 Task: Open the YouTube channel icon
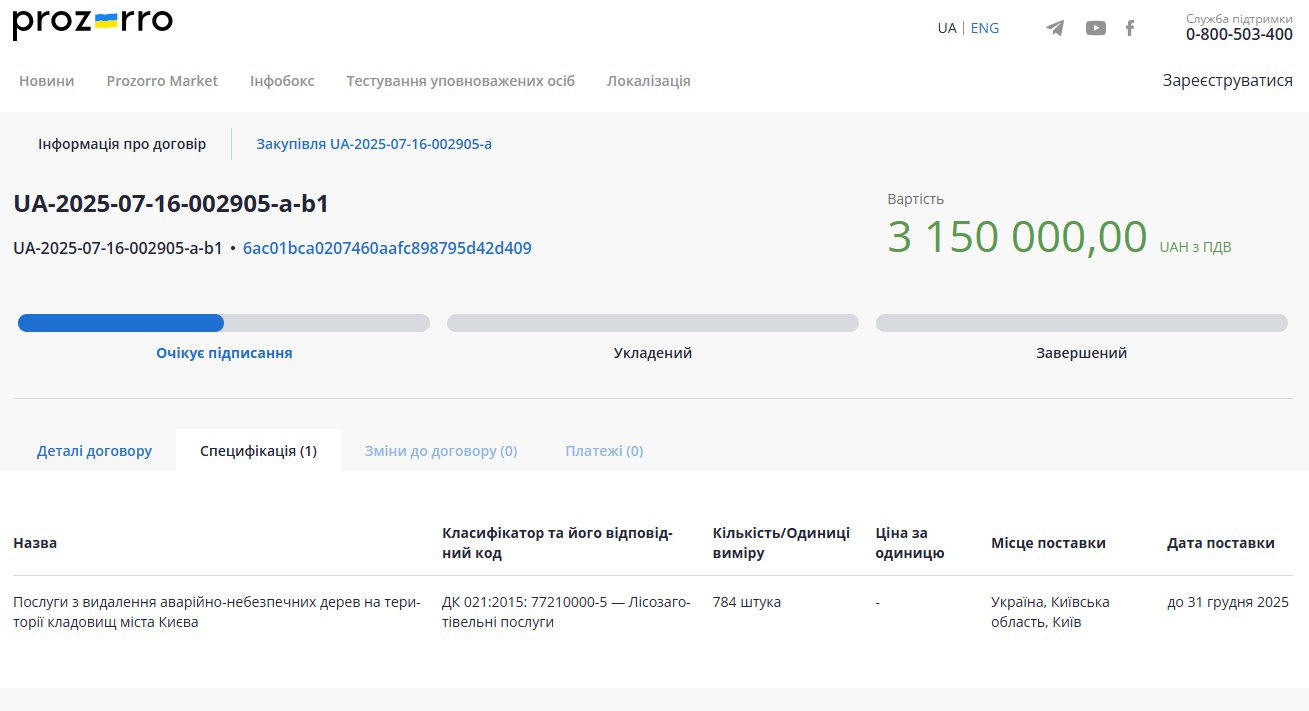coord(1096,28)
